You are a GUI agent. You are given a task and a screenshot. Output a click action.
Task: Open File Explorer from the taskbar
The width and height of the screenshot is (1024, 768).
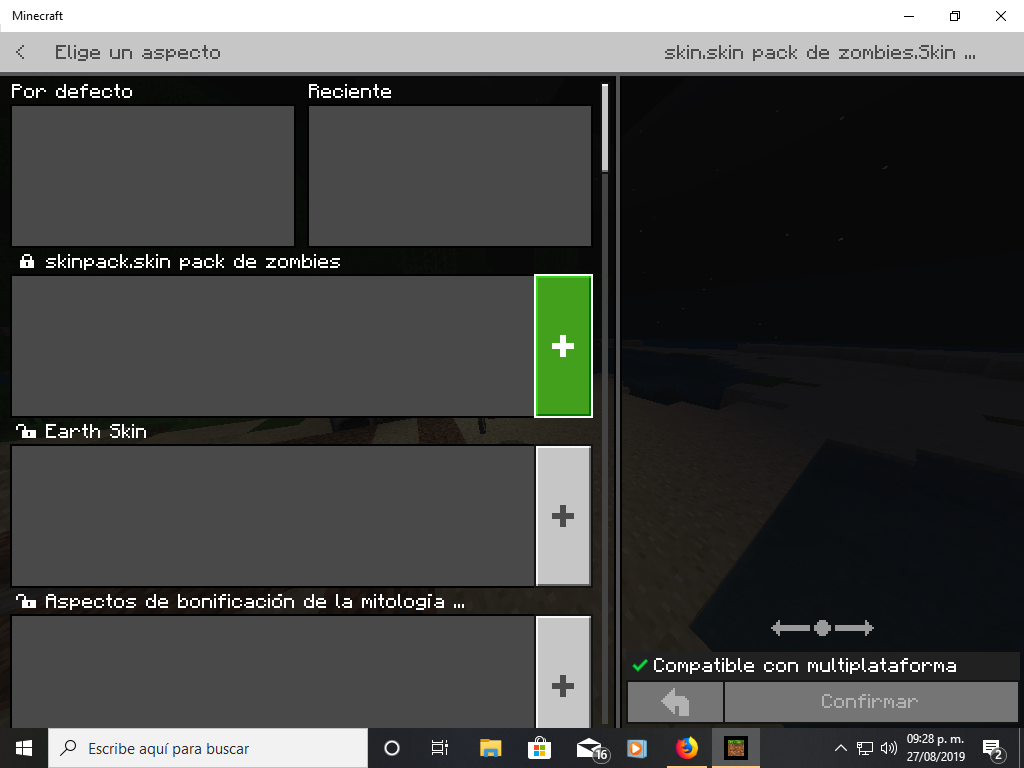(490, 748)
